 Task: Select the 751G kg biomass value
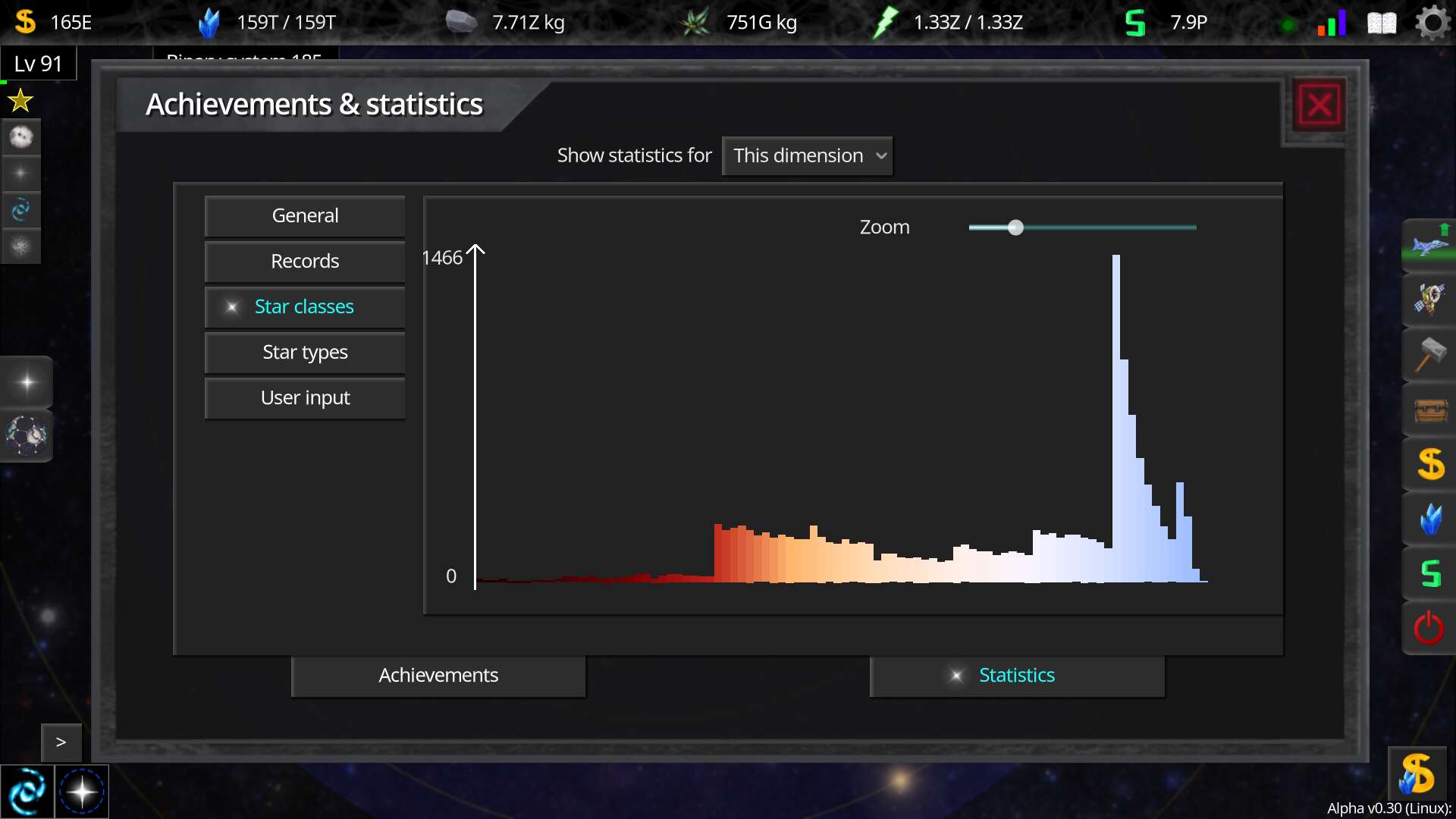tap(762, 23)
